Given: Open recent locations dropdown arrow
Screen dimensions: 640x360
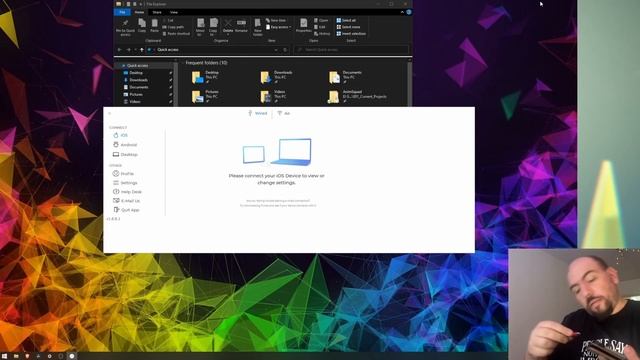Looking at the screenshot, I should coord(135,50).
